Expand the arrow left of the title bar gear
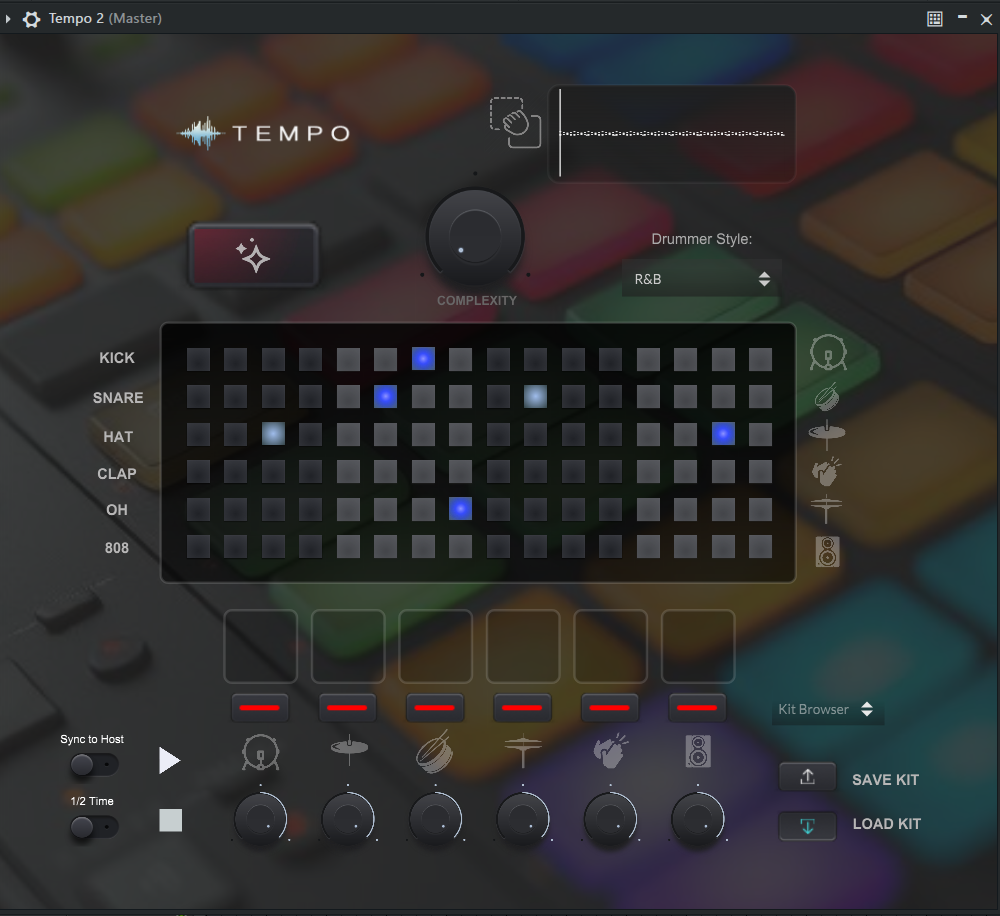 (8, 19)
